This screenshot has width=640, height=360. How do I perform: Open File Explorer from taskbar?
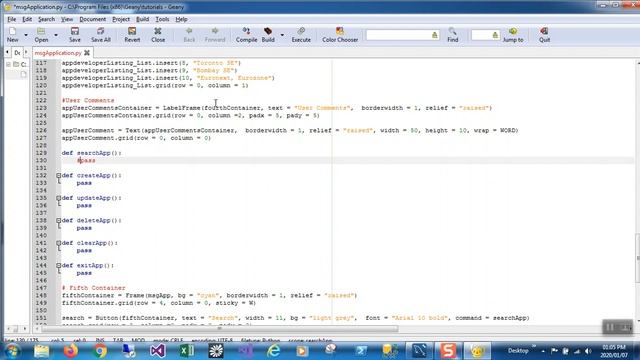click(42, 351)
